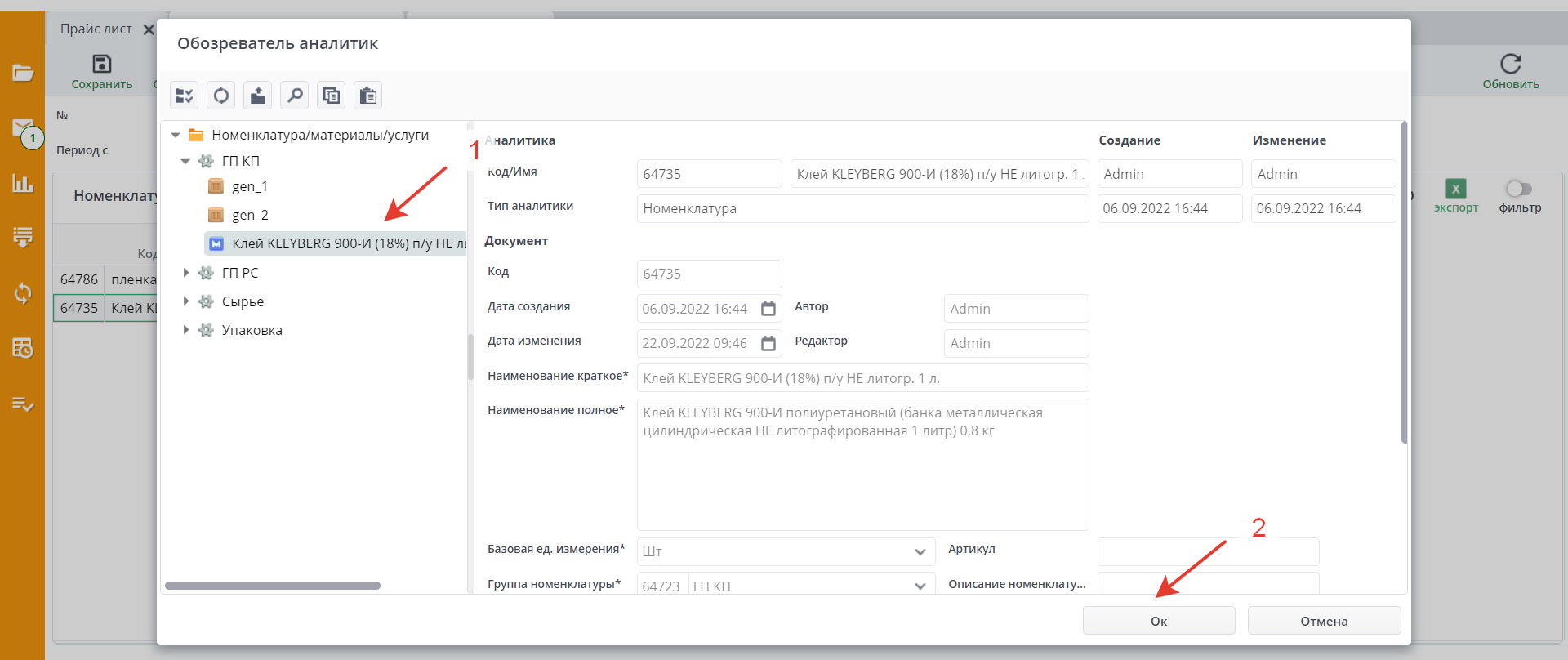Click the Отмена button
The height and width of the screenshot is (660, 1568).
pos(1324,621)
